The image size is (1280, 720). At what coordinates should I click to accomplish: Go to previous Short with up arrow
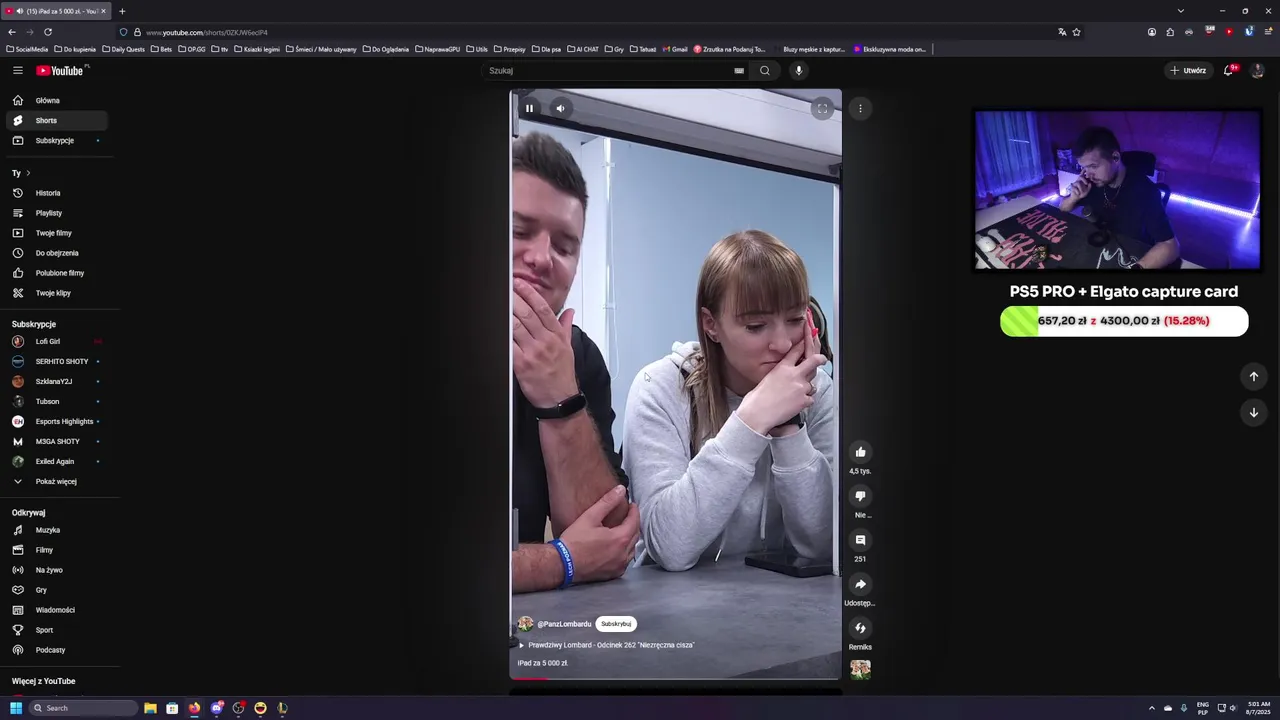(1253, 376)
